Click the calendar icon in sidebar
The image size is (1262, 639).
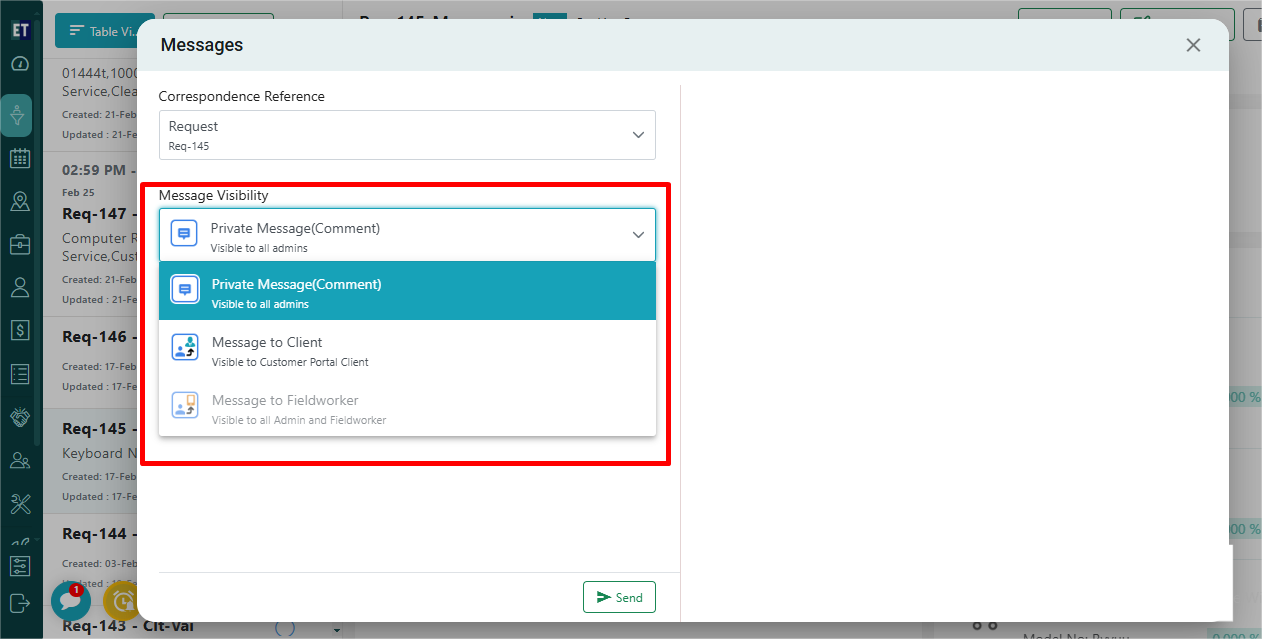coord(20,158)
